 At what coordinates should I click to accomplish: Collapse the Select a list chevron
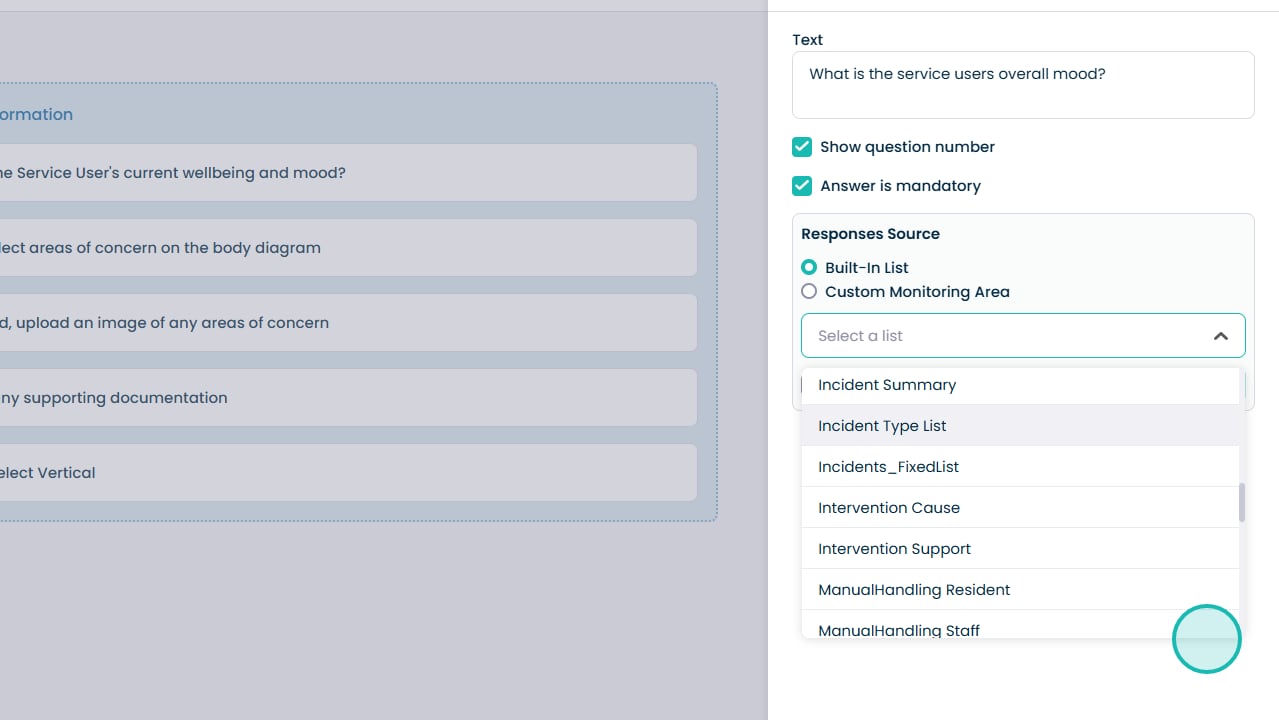[x=1220, y=336]
